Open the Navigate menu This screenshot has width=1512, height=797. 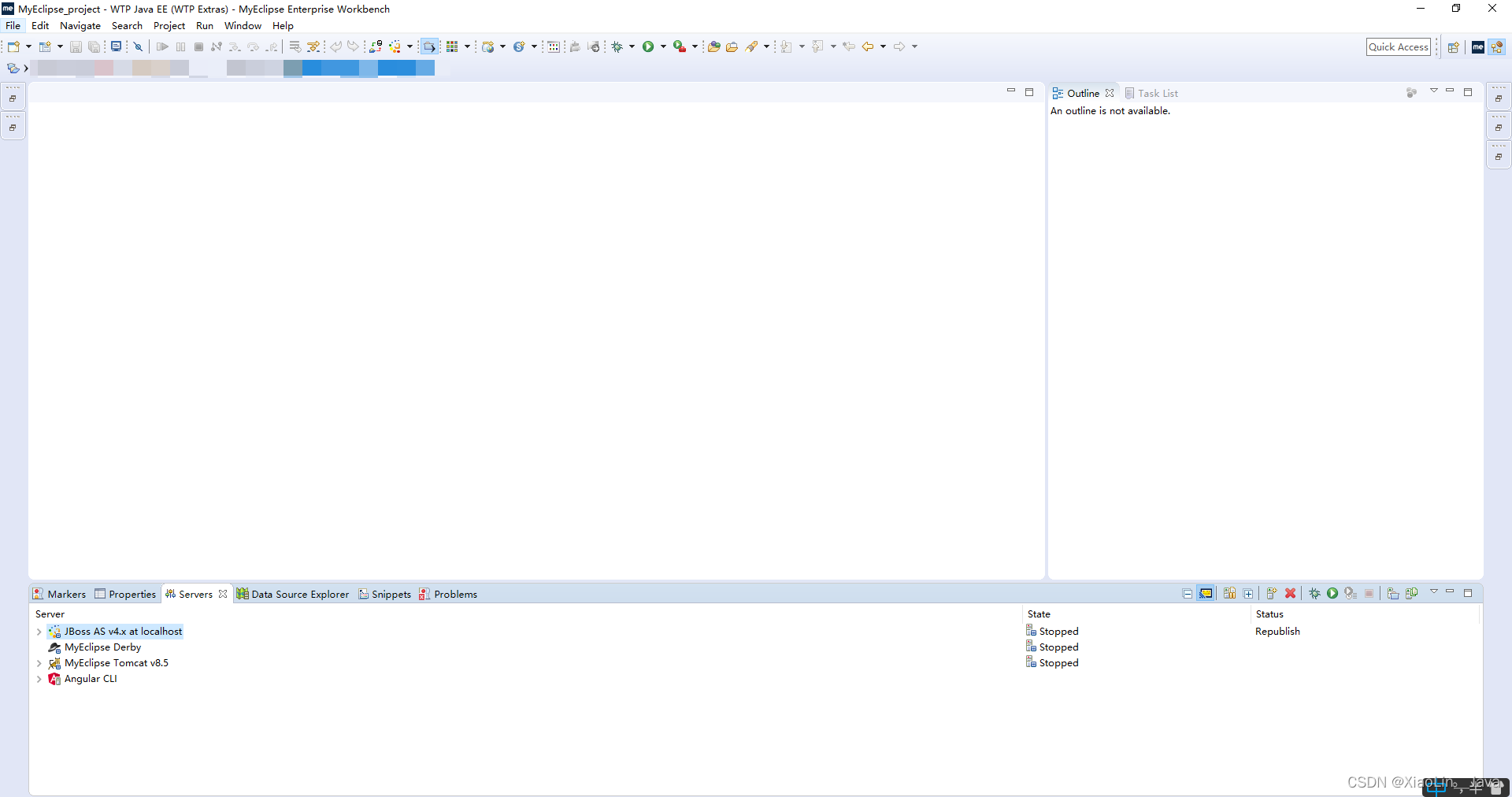point(80,26)
